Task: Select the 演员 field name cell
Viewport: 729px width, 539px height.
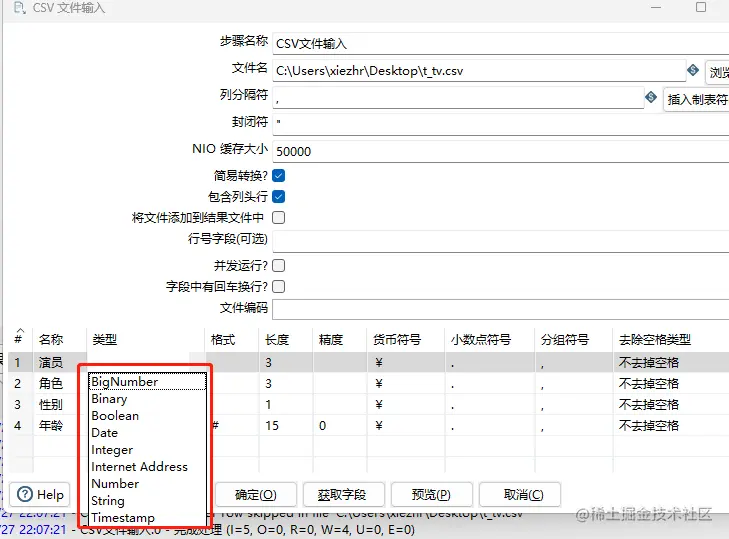Action: pos(60,362)
